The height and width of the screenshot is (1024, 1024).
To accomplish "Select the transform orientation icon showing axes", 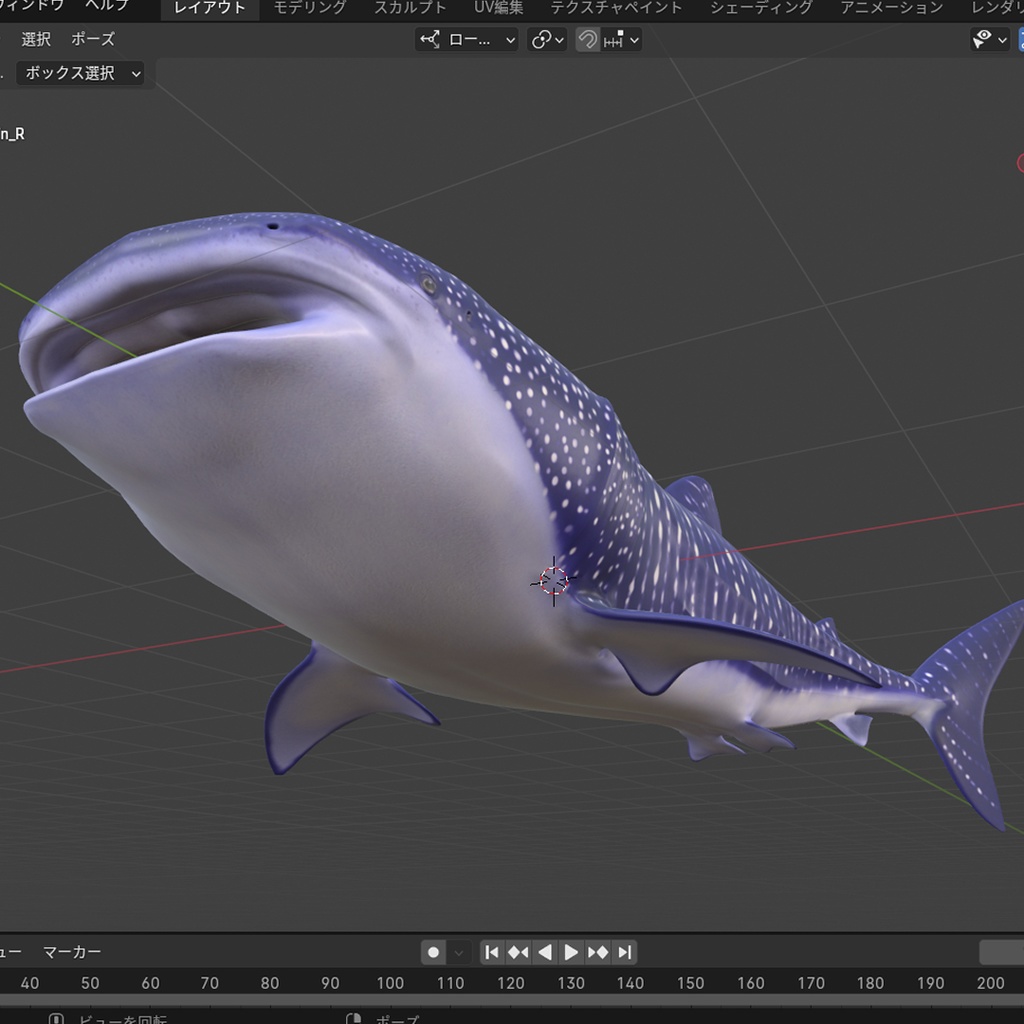I will (430, 40).
